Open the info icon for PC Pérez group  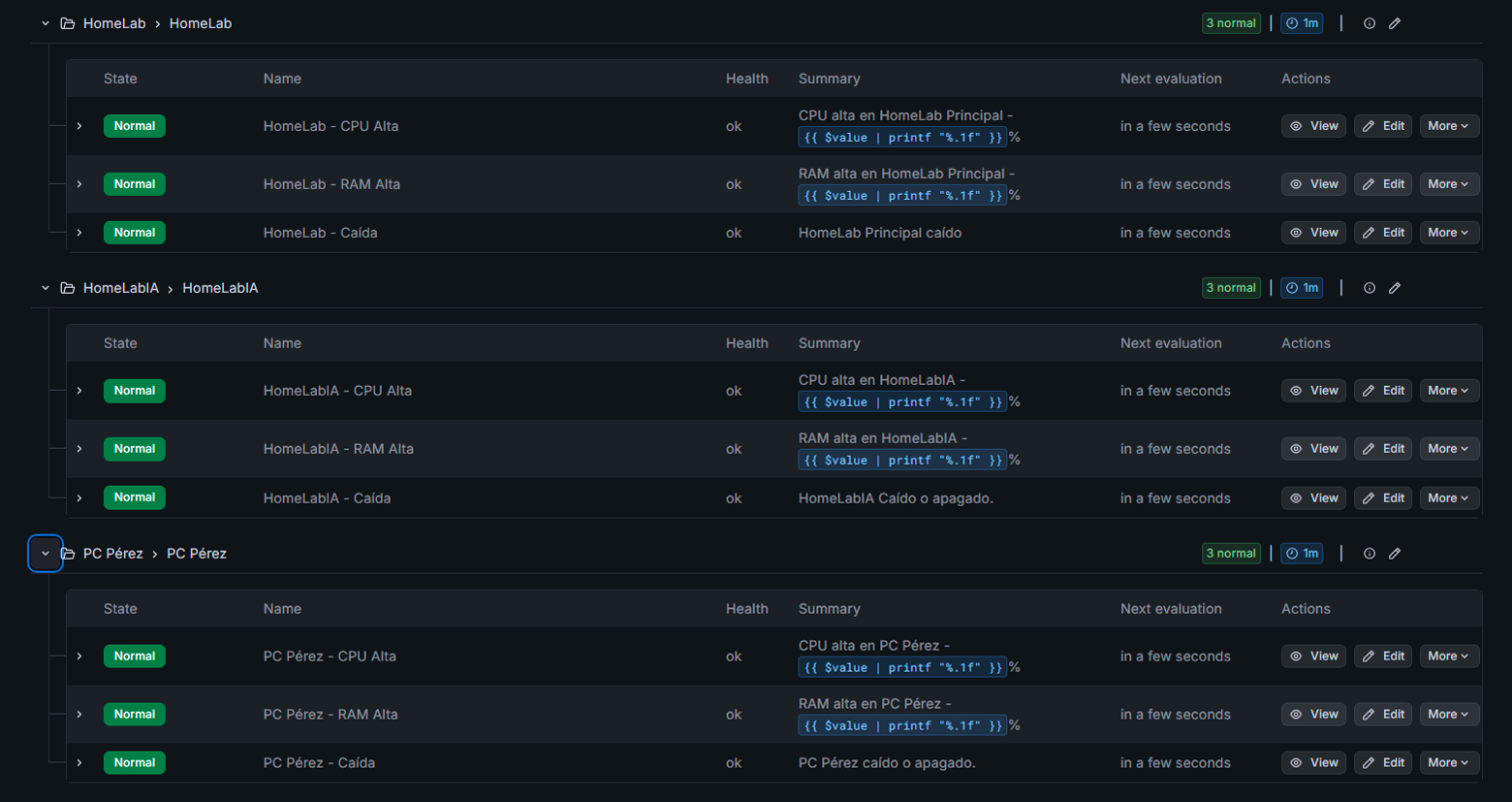[1369, 553]
